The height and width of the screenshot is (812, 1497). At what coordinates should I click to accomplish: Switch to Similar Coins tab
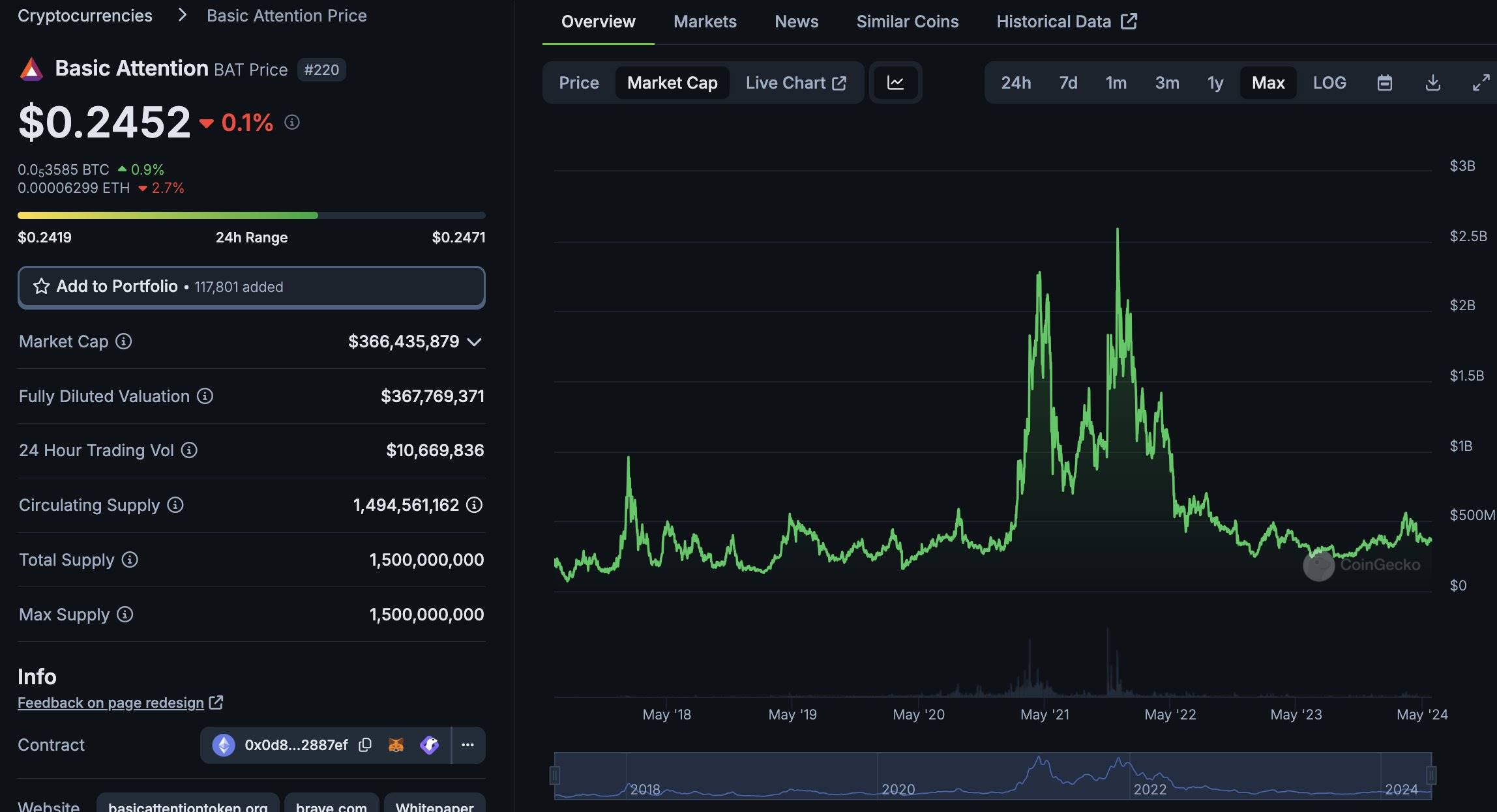tap(907, 22)
